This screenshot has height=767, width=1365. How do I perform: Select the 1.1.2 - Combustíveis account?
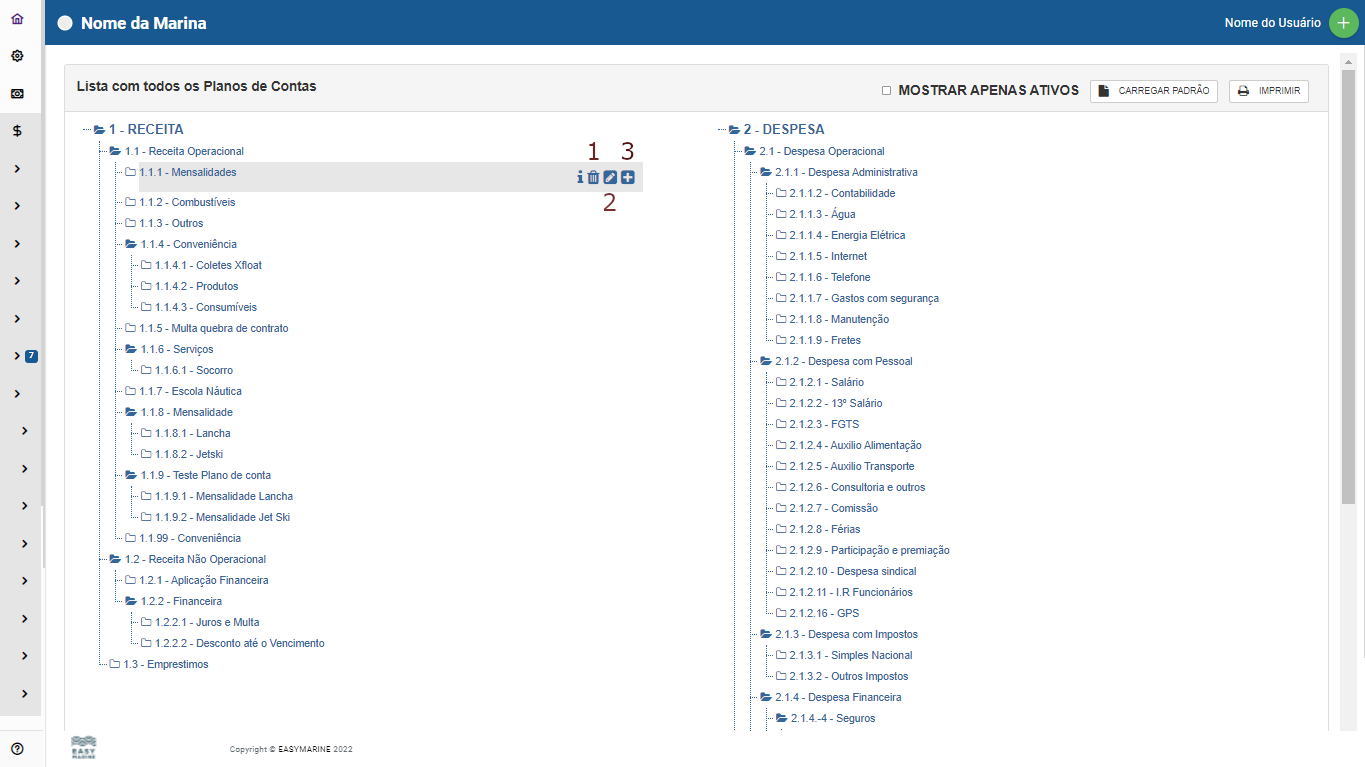(187, 202)
